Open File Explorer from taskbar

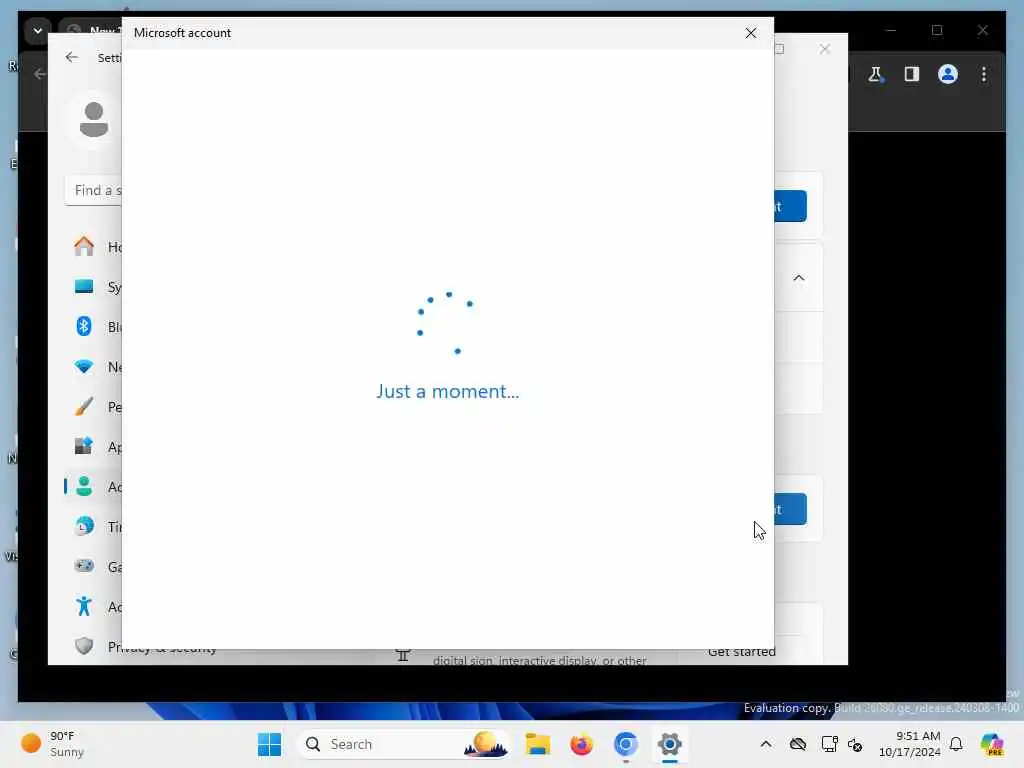click(x=537, y=744)
